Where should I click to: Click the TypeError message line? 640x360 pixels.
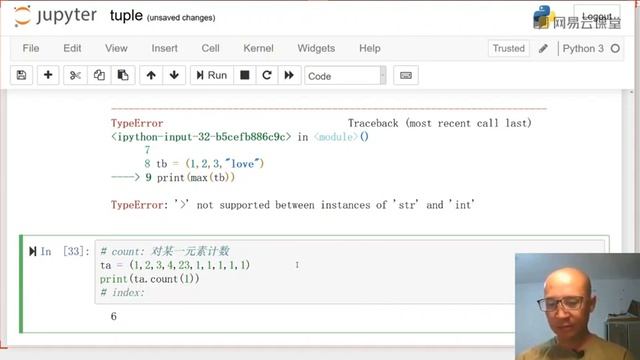(293, 204)
